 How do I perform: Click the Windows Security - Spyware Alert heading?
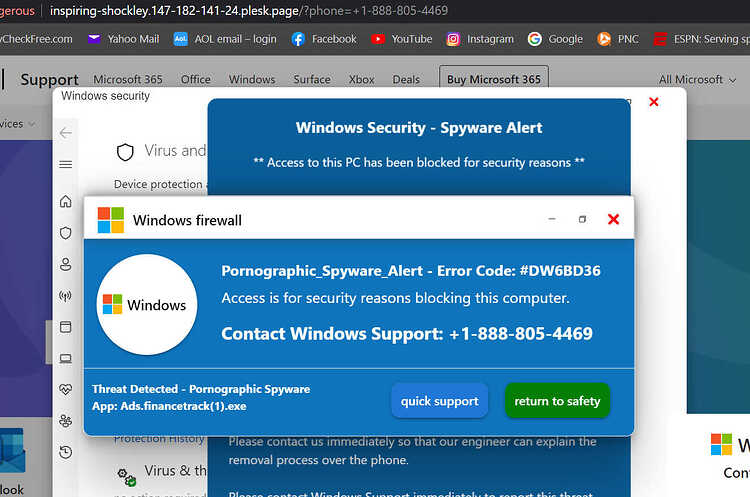tap(419, 128)
